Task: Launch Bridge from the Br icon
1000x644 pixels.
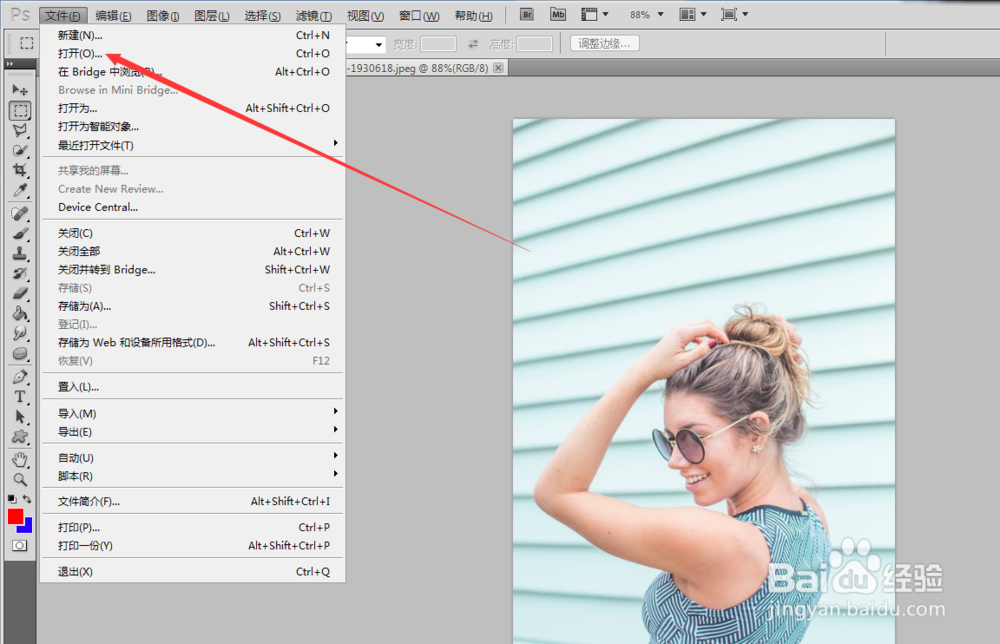Action: [527, 14]
